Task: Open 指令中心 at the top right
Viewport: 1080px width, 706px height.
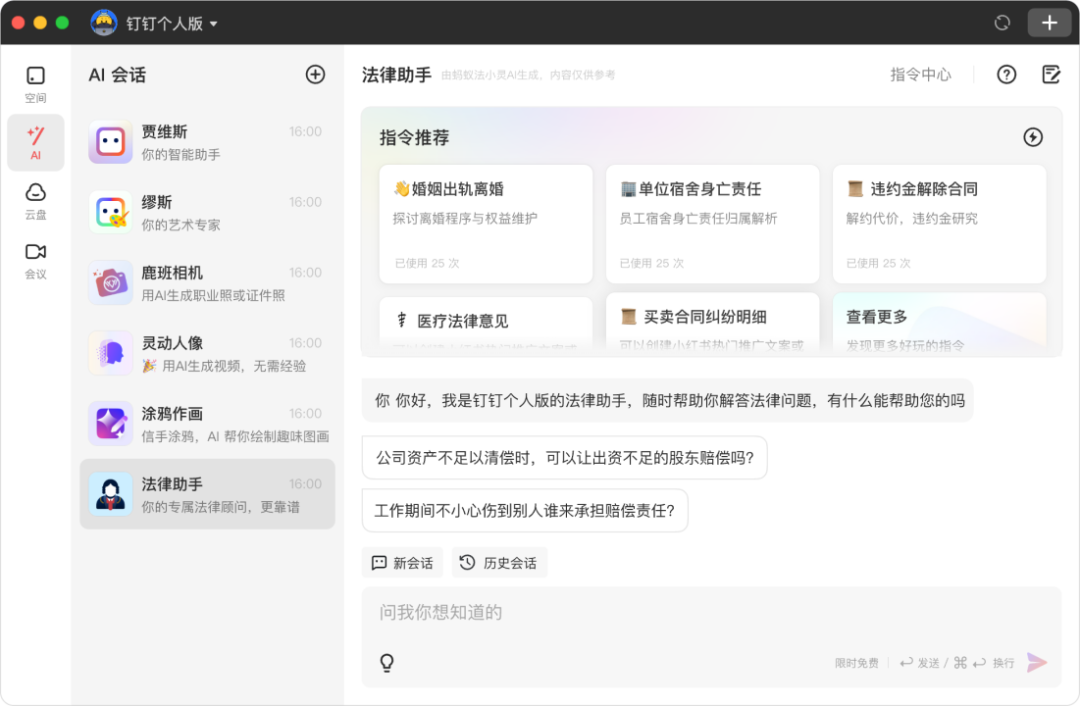Action: 919,74
